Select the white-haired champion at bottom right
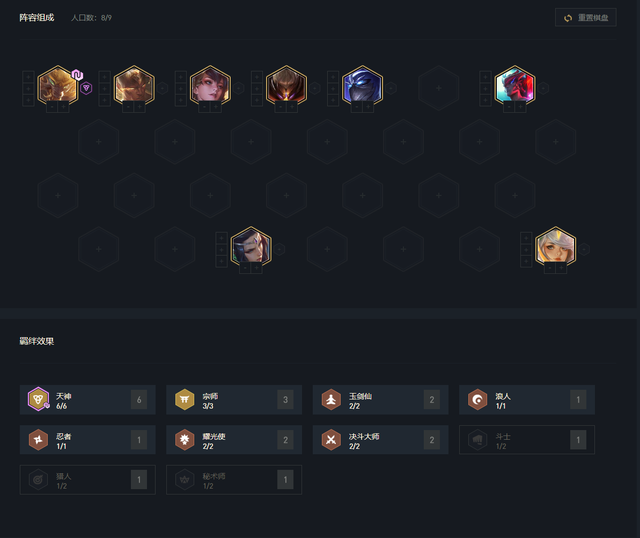The width and height of the screenshot is (640, 538). tap(555, 247)
